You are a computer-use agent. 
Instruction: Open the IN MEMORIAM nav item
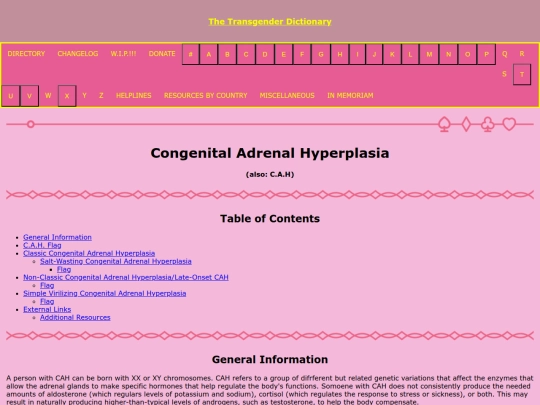pos(350,95)
